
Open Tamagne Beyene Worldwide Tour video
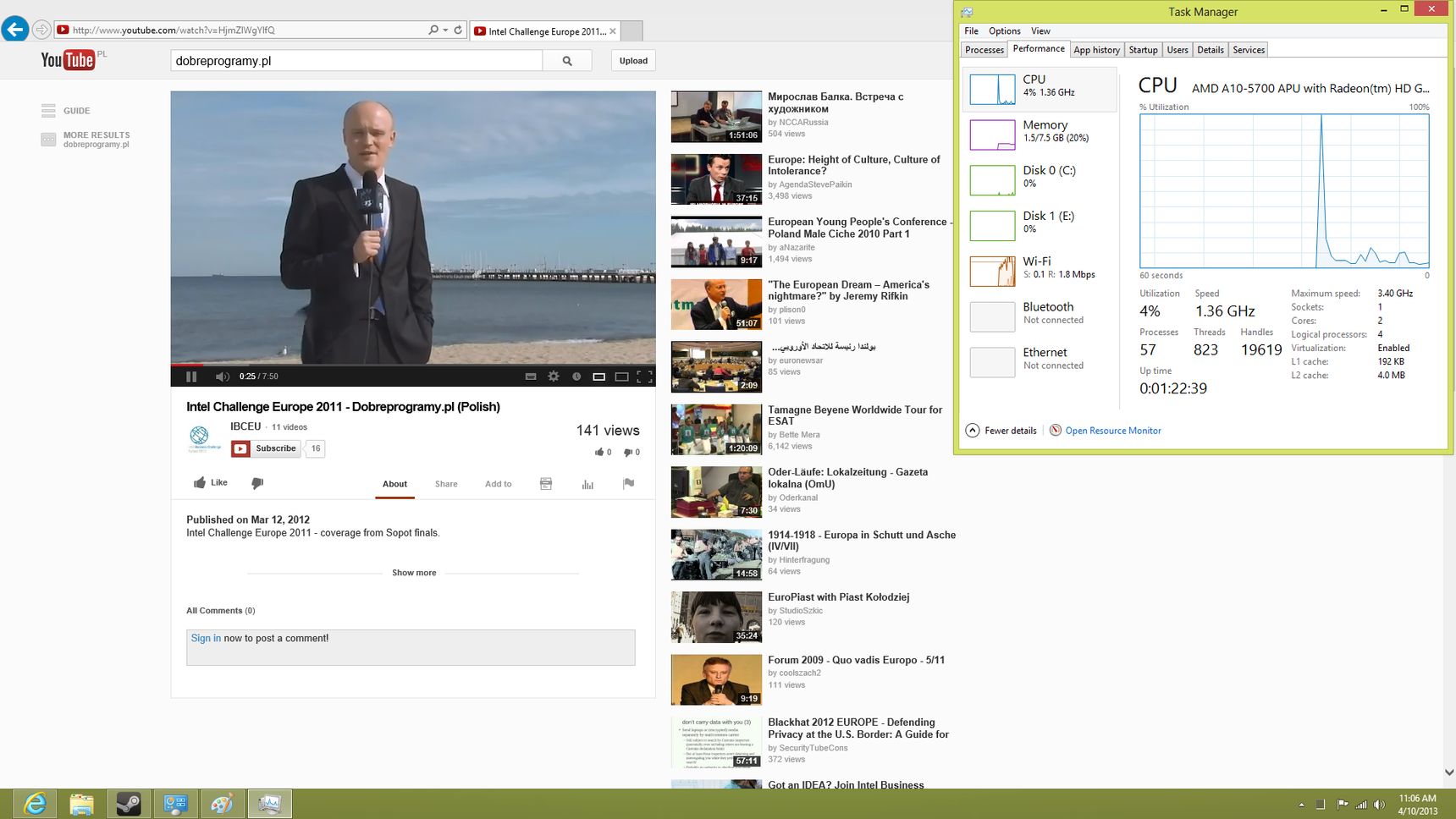tap(855, 415)
